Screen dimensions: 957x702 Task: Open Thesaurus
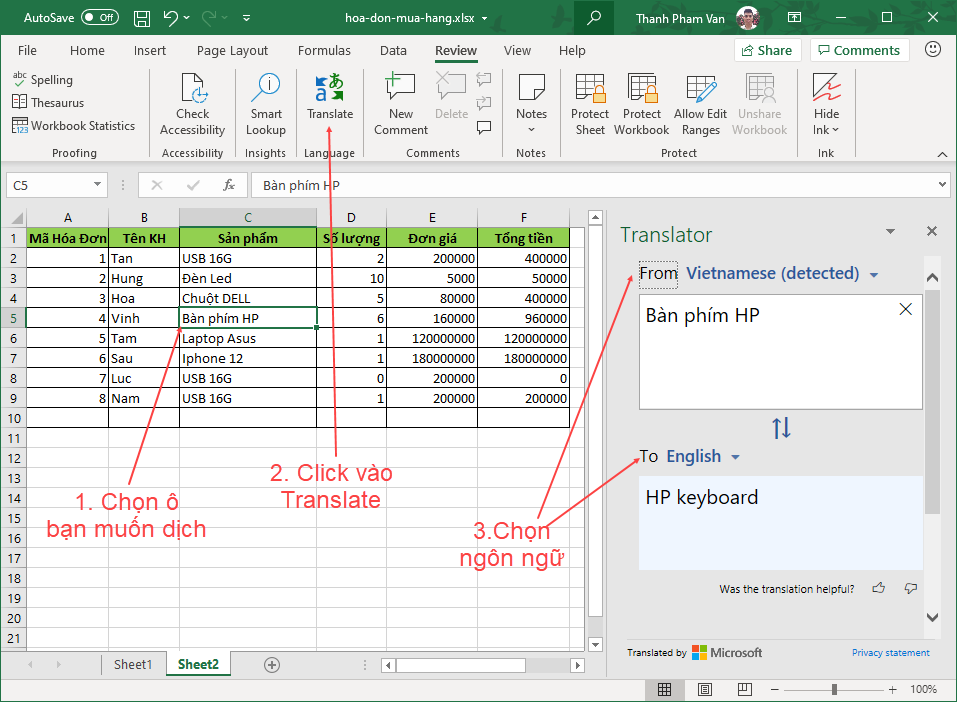click(x=48, y=103)
